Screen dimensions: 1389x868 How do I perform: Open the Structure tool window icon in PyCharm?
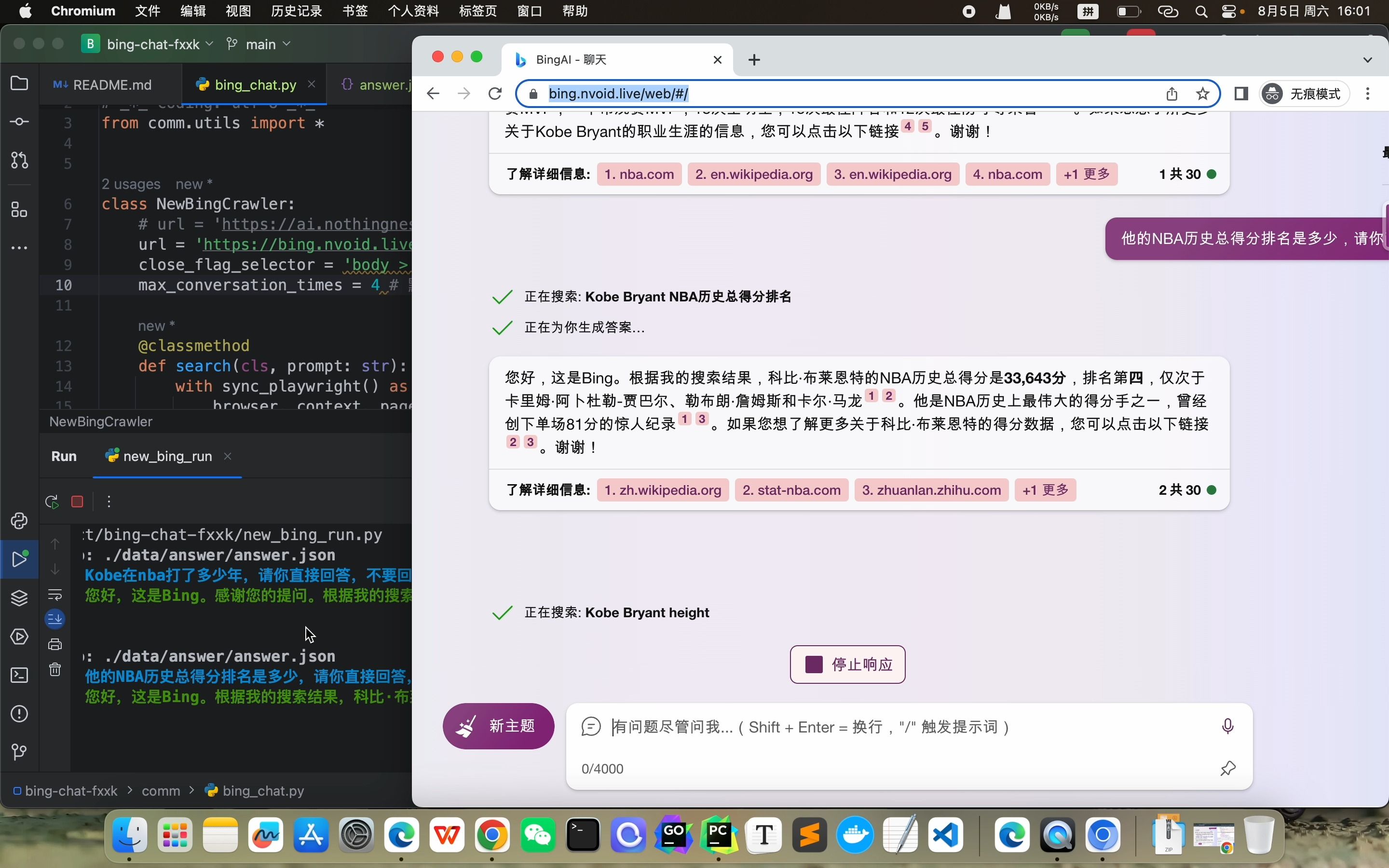[19, 210]
